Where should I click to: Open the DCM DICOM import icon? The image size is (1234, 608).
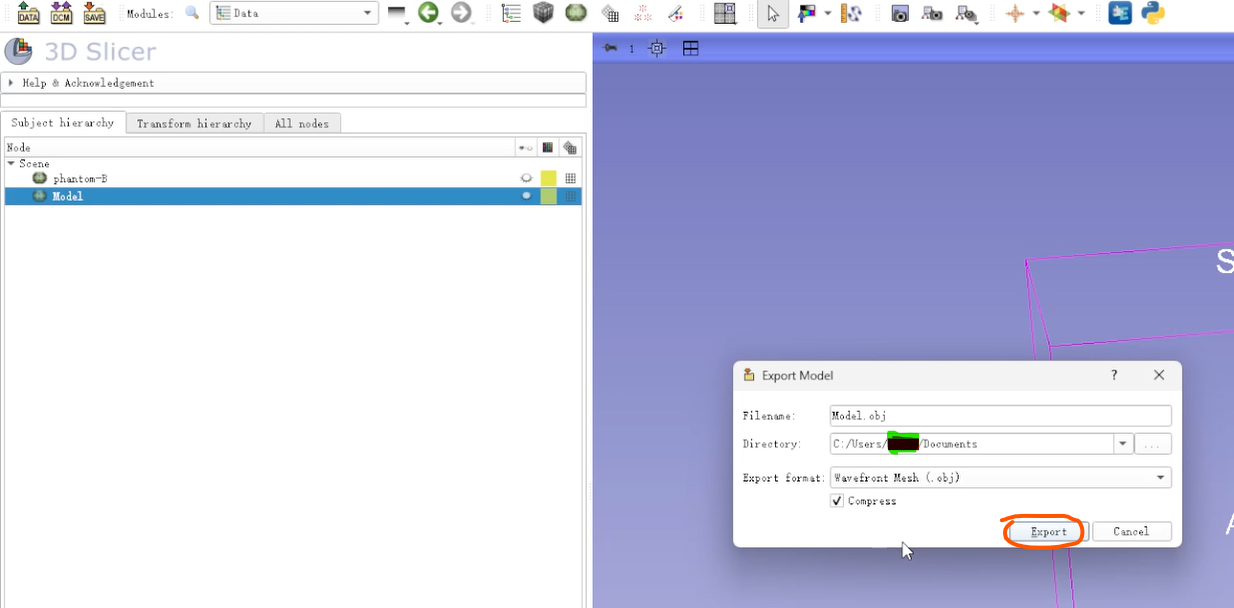point(61,13)
